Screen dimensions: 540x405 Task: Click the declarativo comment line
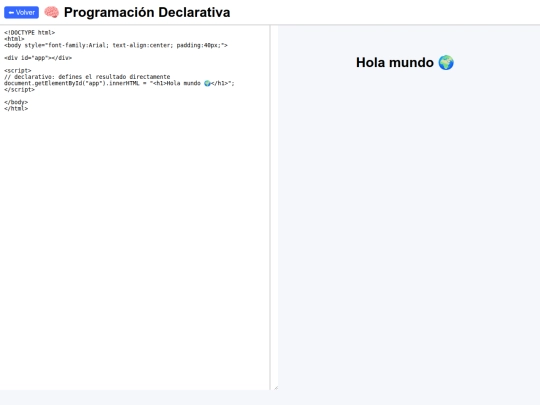click(87, 77)
